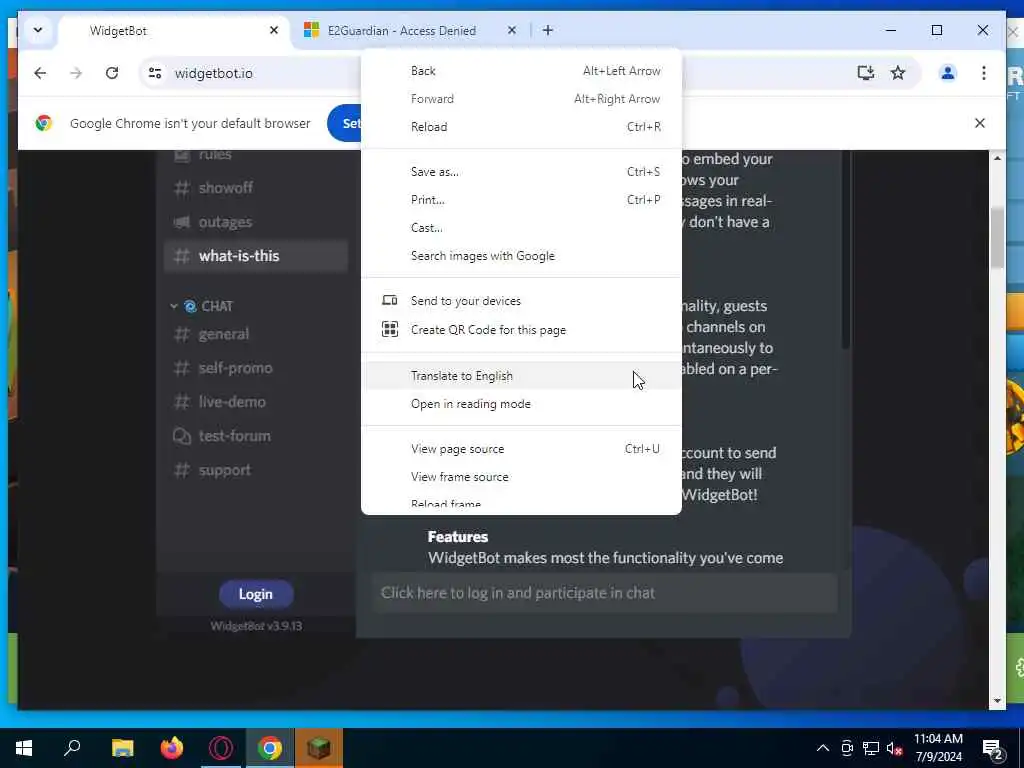Image resolution: width=1024 pixels, height=768 pixels.
Task: Select Print... from the context menu
Action: click(x=521, y=200)
